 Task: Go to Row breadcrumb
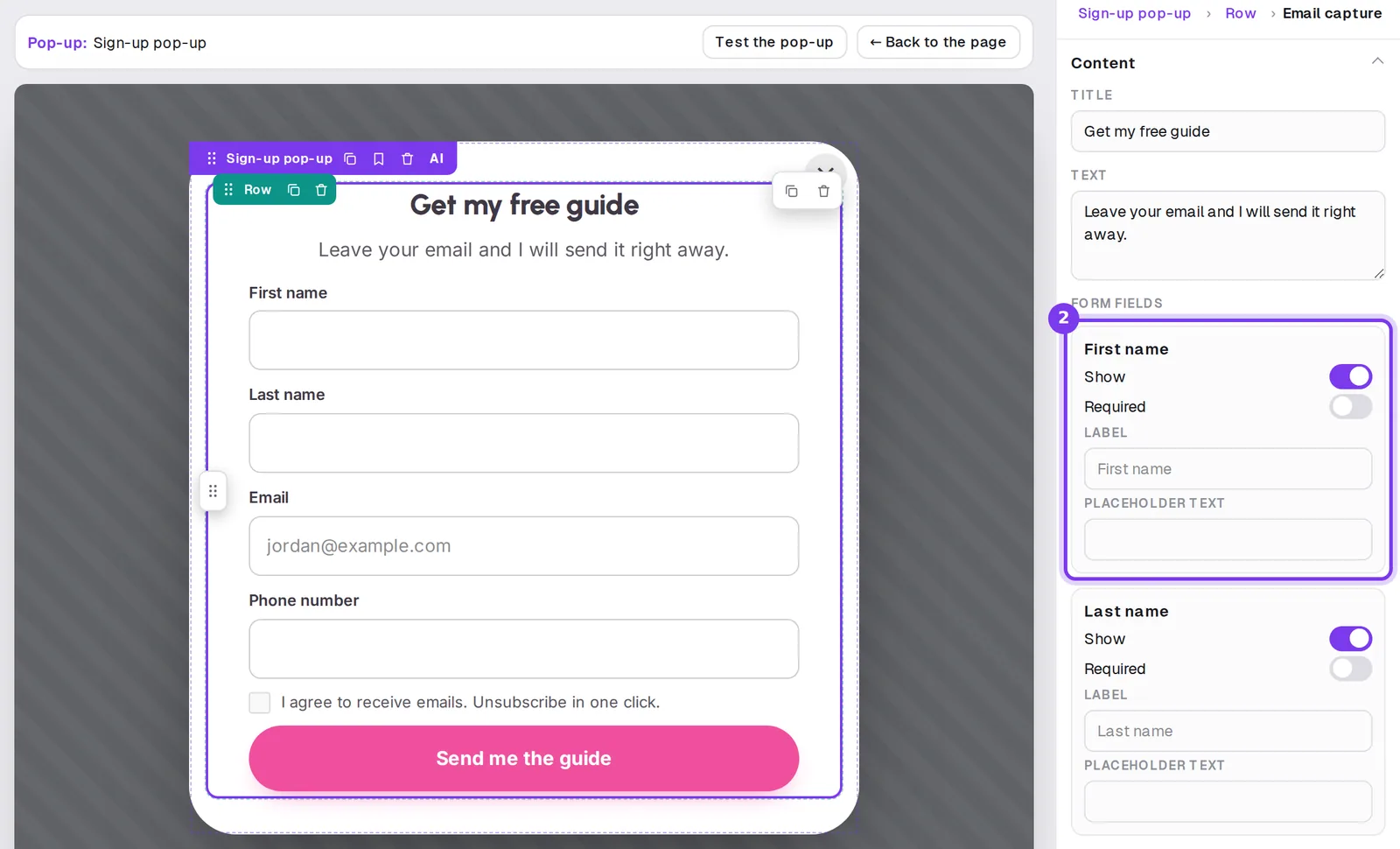tap(1240, 13)
